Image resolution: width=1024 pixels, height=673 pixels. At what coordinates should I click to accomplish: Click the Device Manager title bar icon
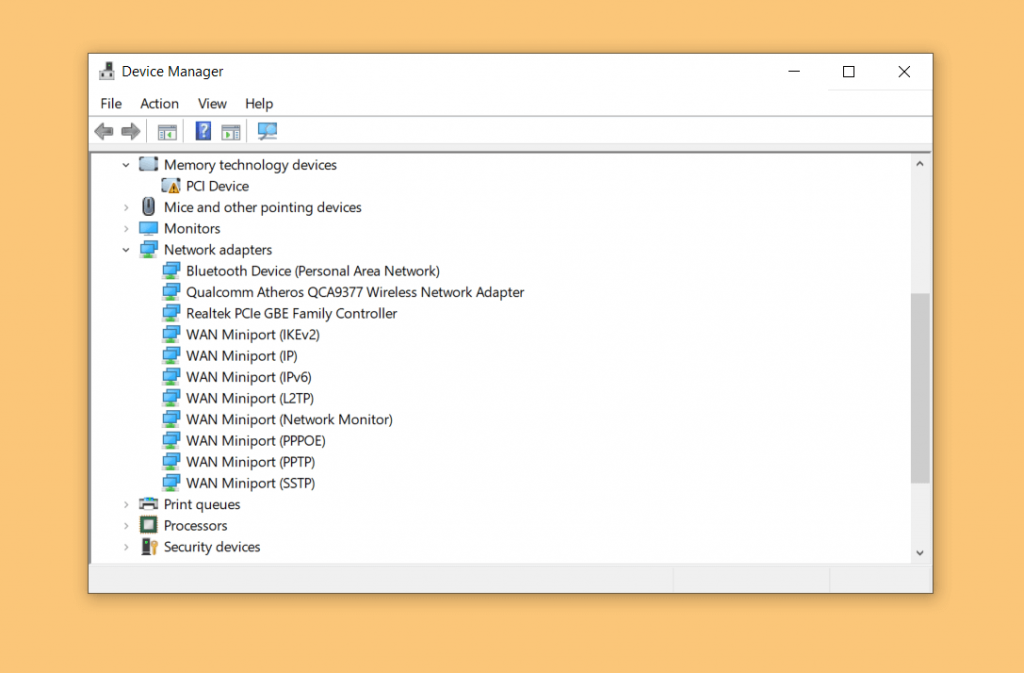click(x=106, y=71)
